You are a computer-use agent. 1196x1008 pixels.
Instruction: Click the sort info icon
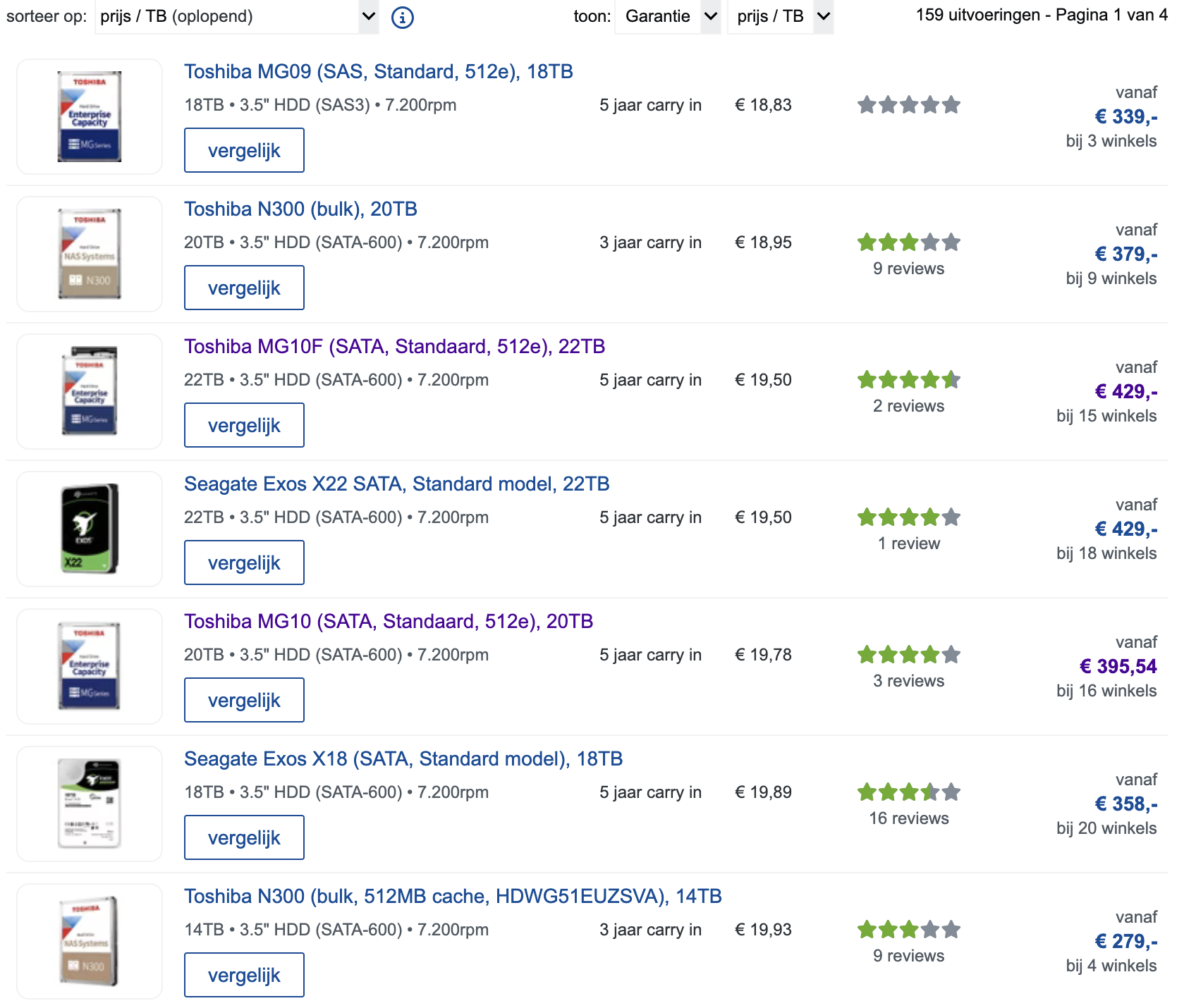point(402,17)
